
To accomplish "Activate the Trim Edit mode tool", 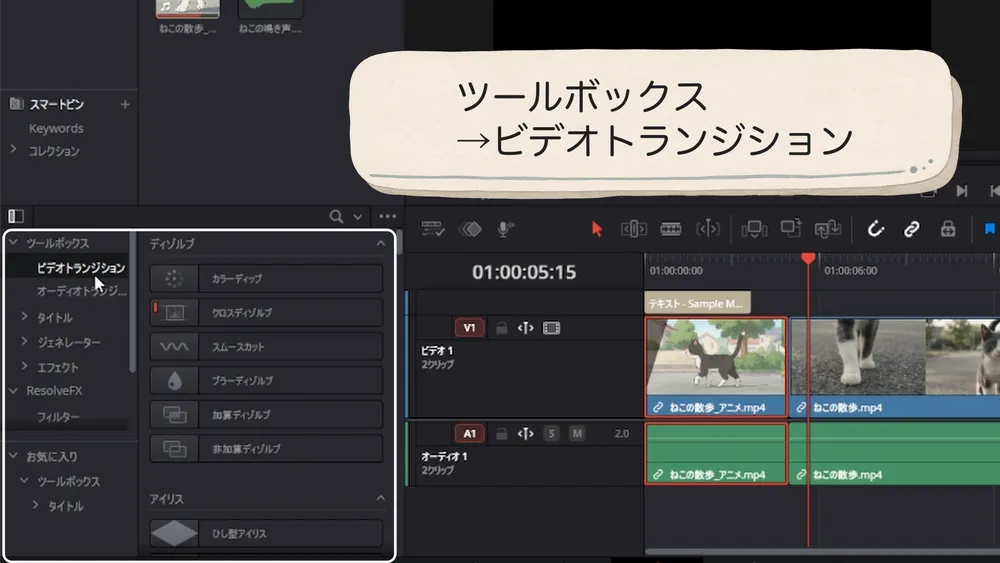I will [633, 229].
